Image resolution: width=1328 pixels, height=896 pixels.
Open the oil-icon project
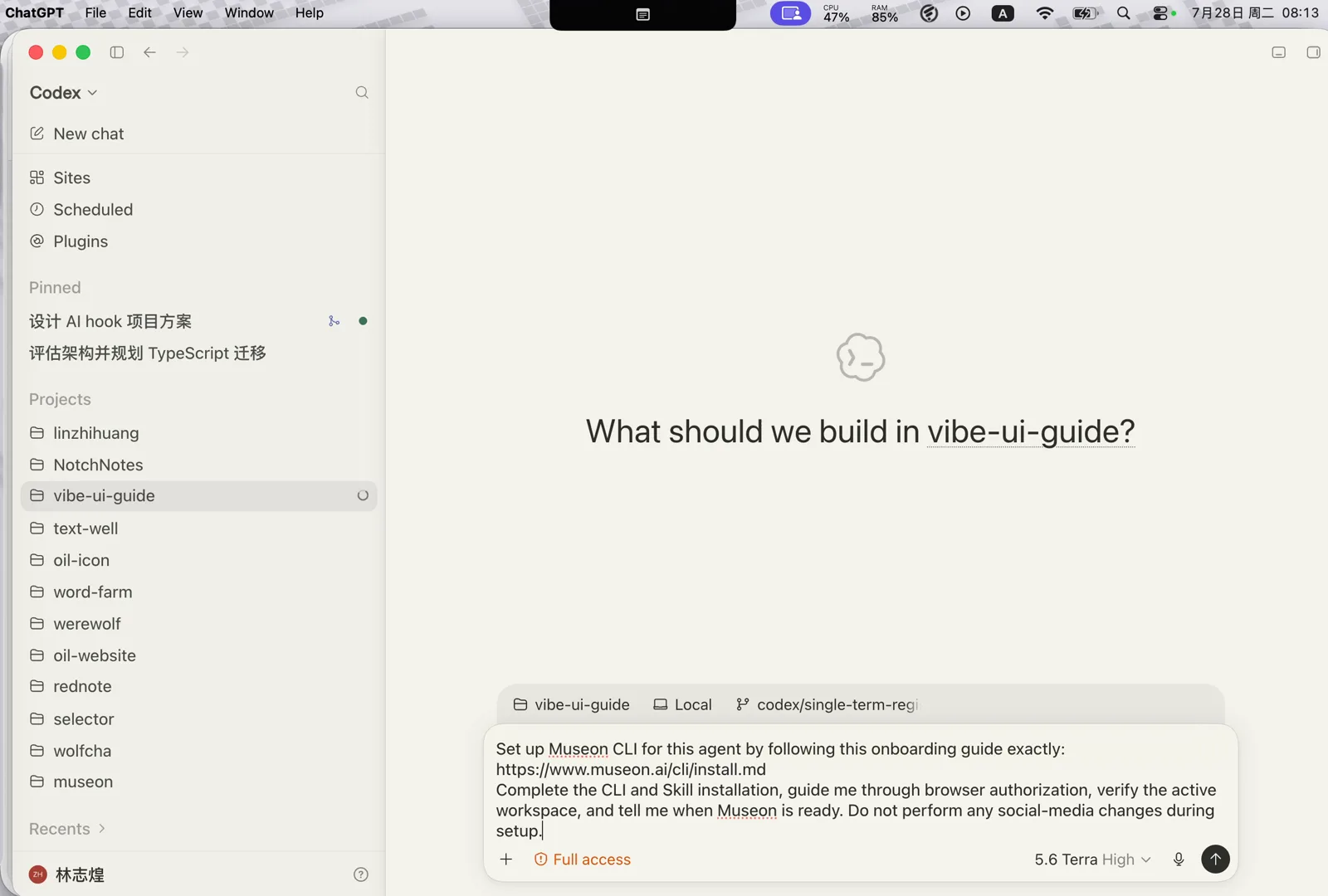[198, 560]
